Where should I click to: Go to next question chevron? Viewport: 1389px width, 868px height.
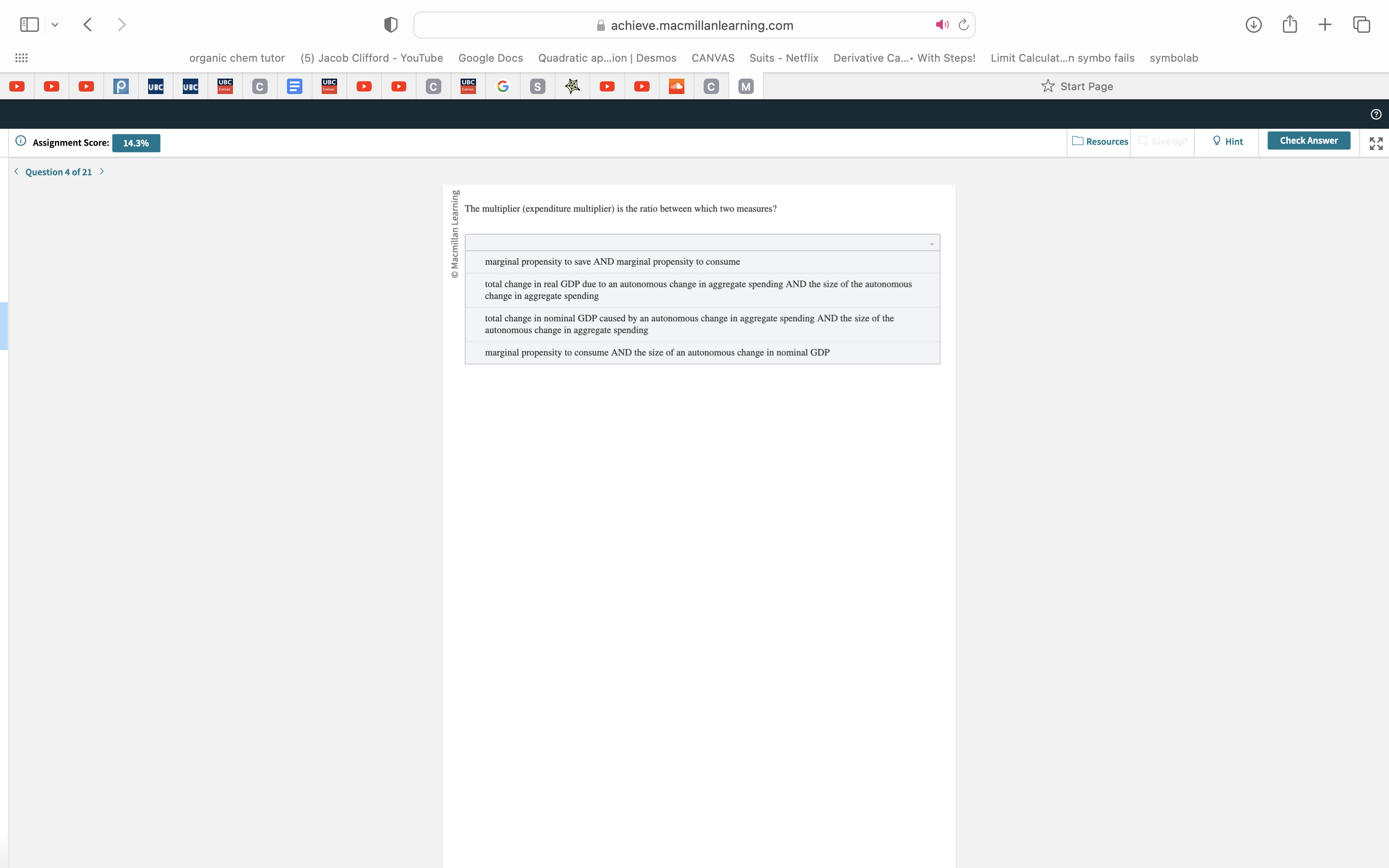[x=102, y=172]
